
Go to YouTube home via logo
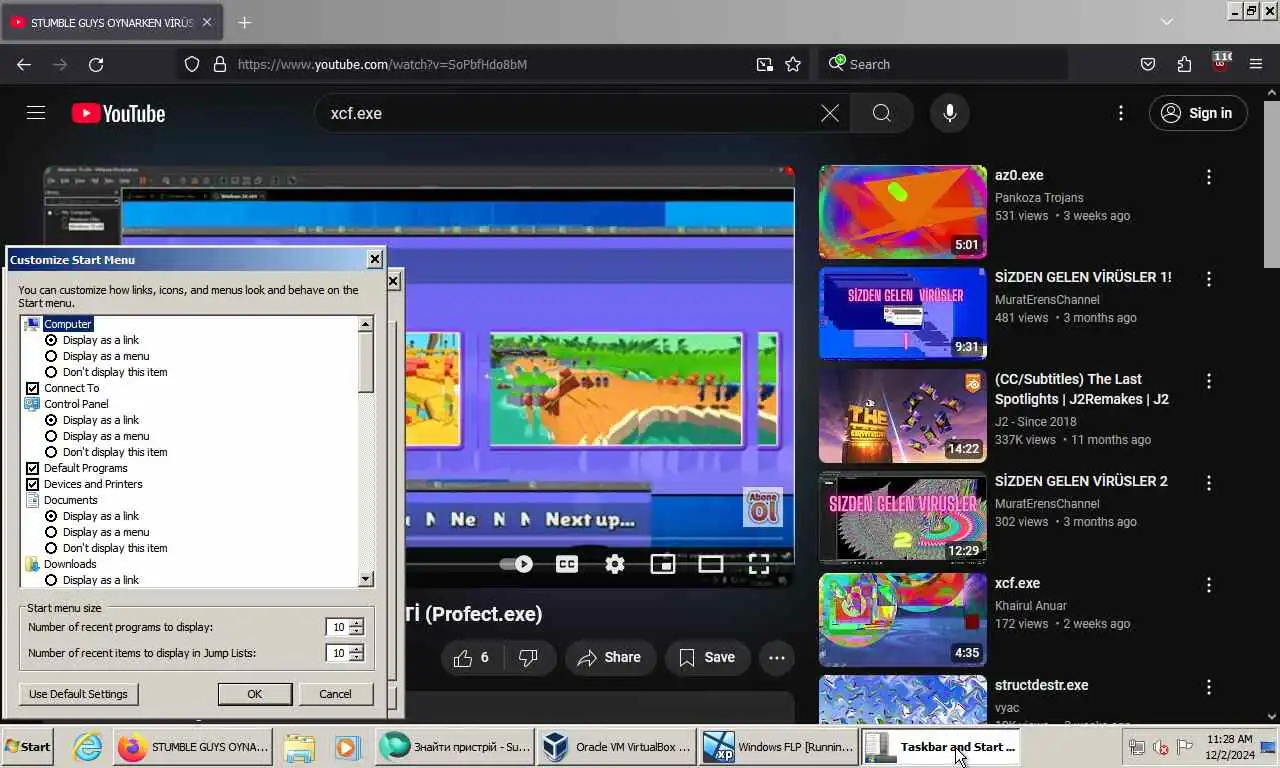click(x=118, y=113)
